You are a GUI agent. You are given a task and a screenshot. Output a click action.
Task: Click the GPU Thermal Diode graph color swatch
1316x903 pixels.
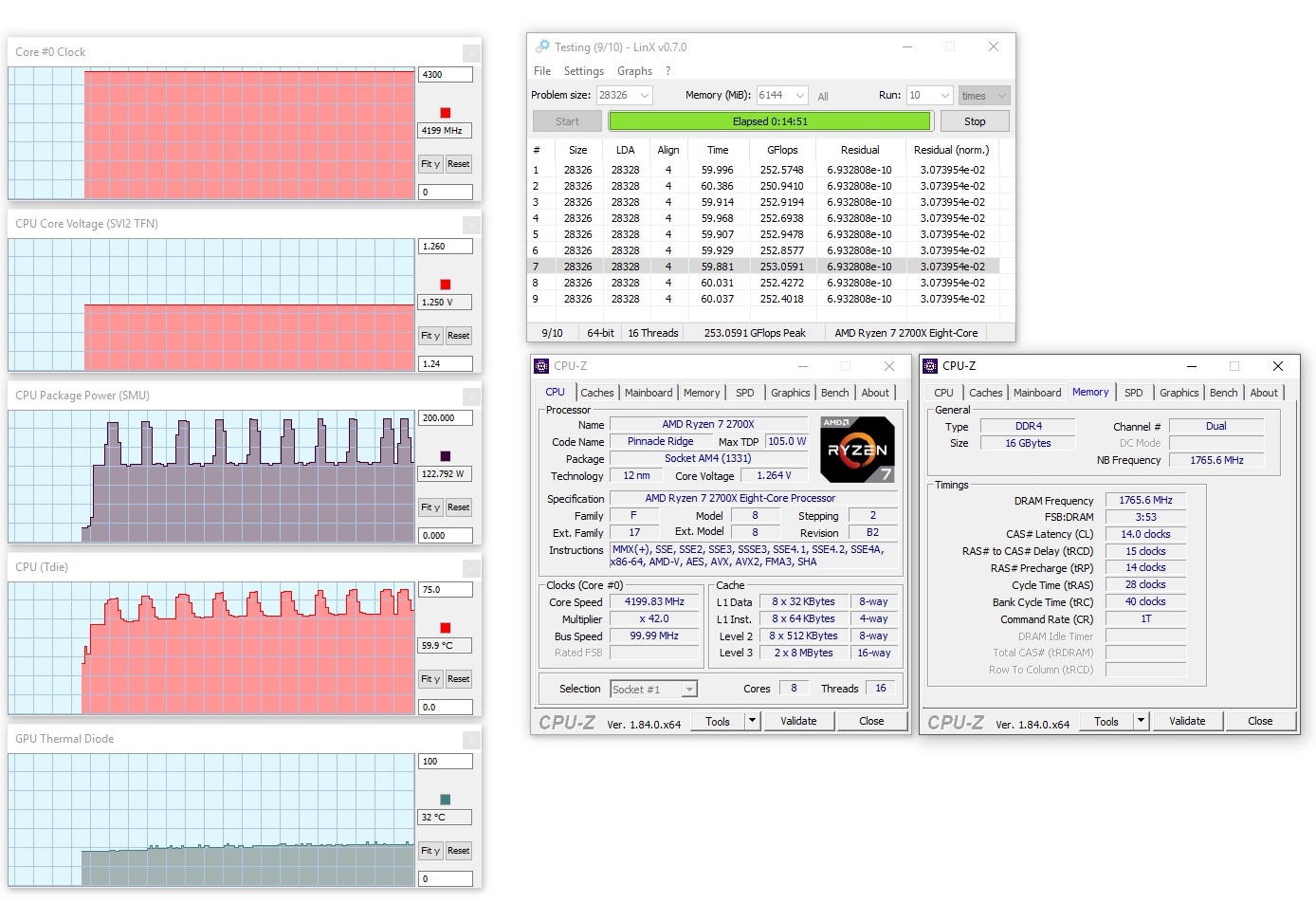click(x=446, y=800)
